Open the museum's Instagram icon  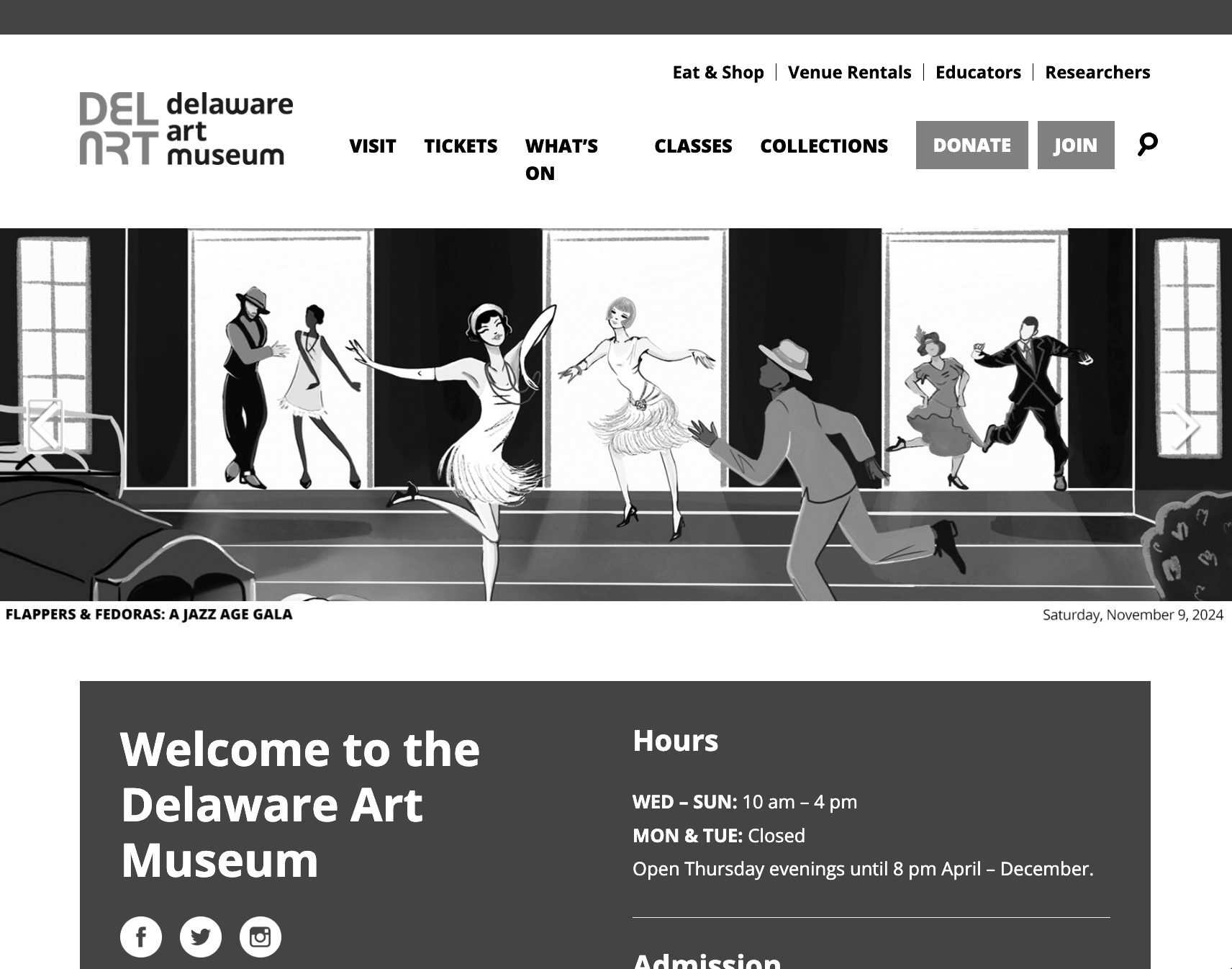(261, 937)
